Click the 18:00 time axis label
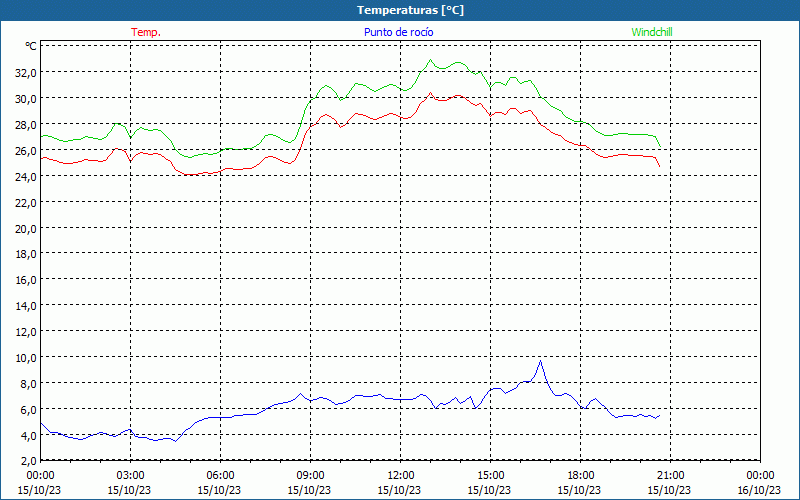The height and width of the screenshot is (500, 800). pos(581,476)
